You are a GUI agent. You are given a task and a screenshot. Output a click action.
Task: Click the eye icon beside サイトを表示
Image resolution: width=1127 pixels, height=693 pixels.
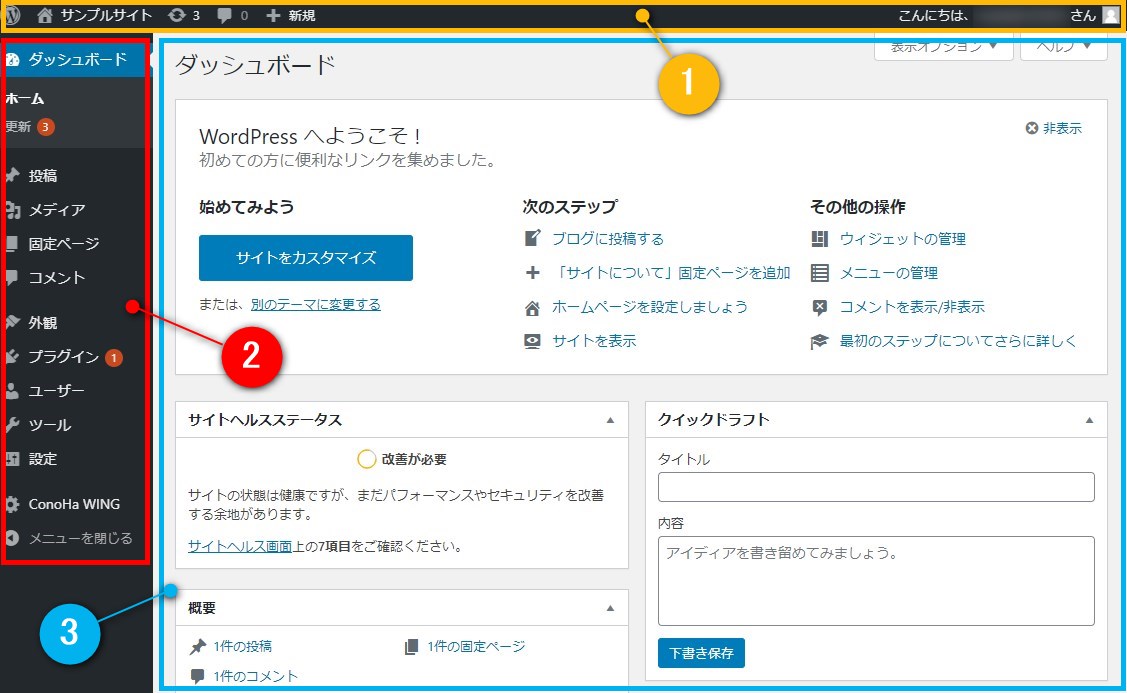click(x=533, y=341)
